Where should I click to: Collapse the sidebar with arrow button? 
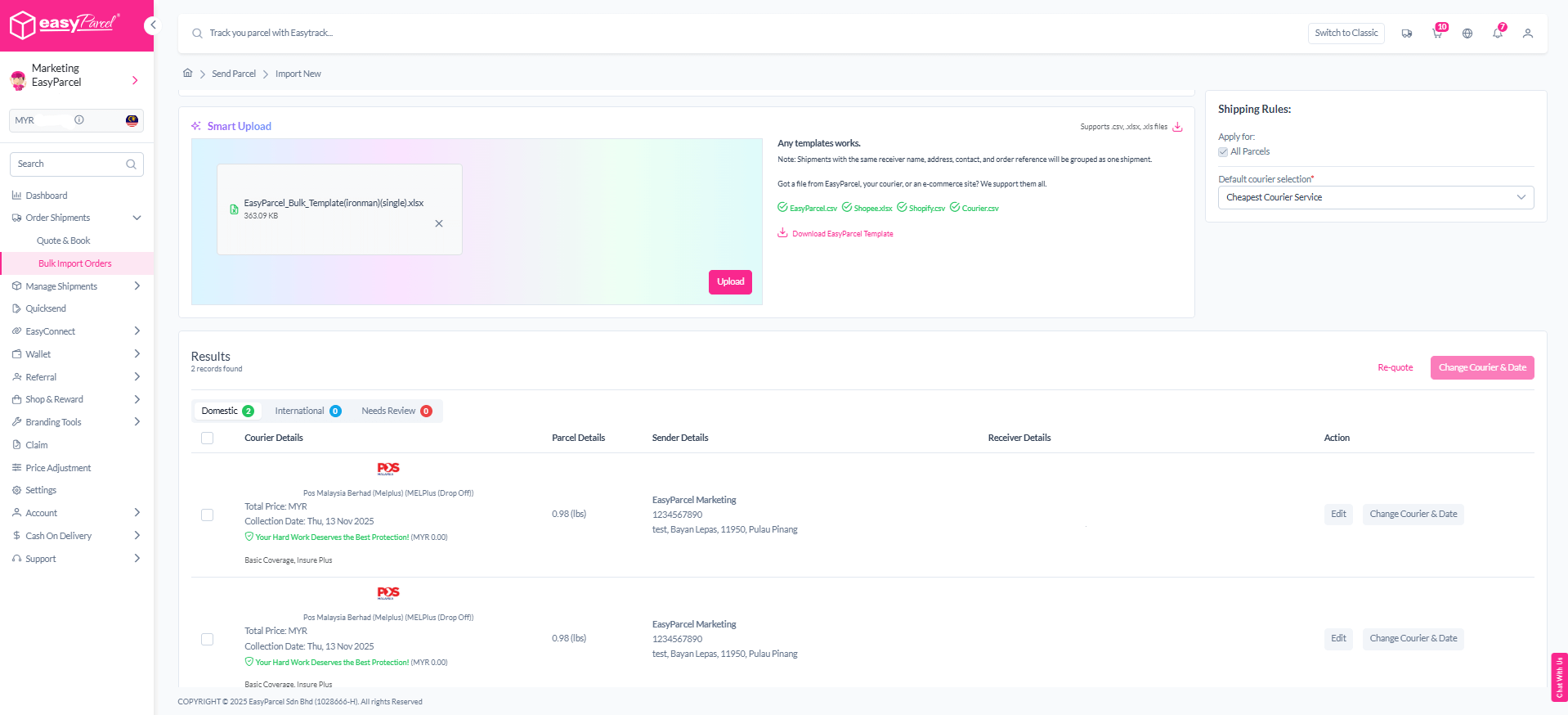152,25
